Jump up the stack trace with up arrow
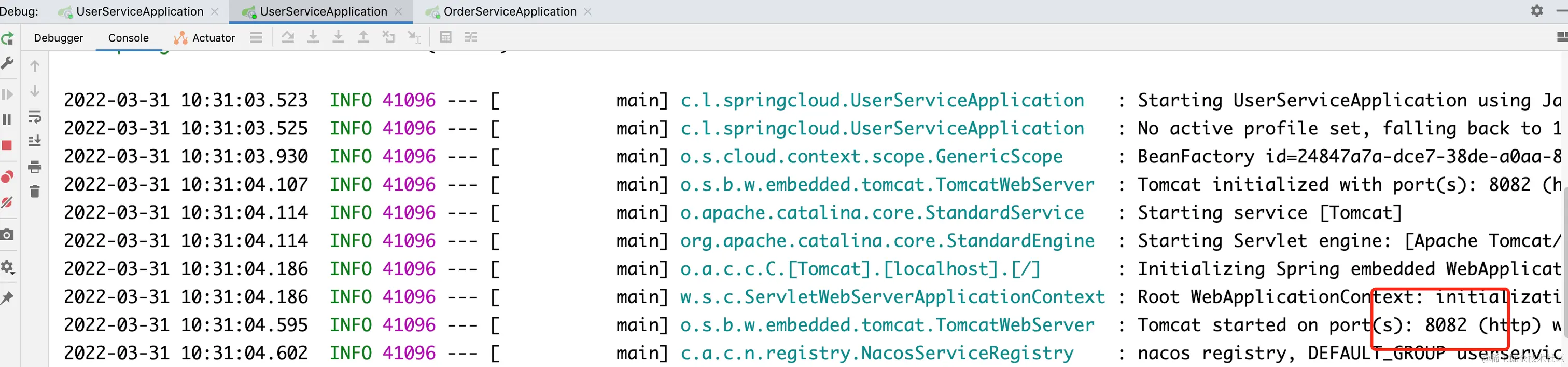1568x367 pixels. click(35, 66)
